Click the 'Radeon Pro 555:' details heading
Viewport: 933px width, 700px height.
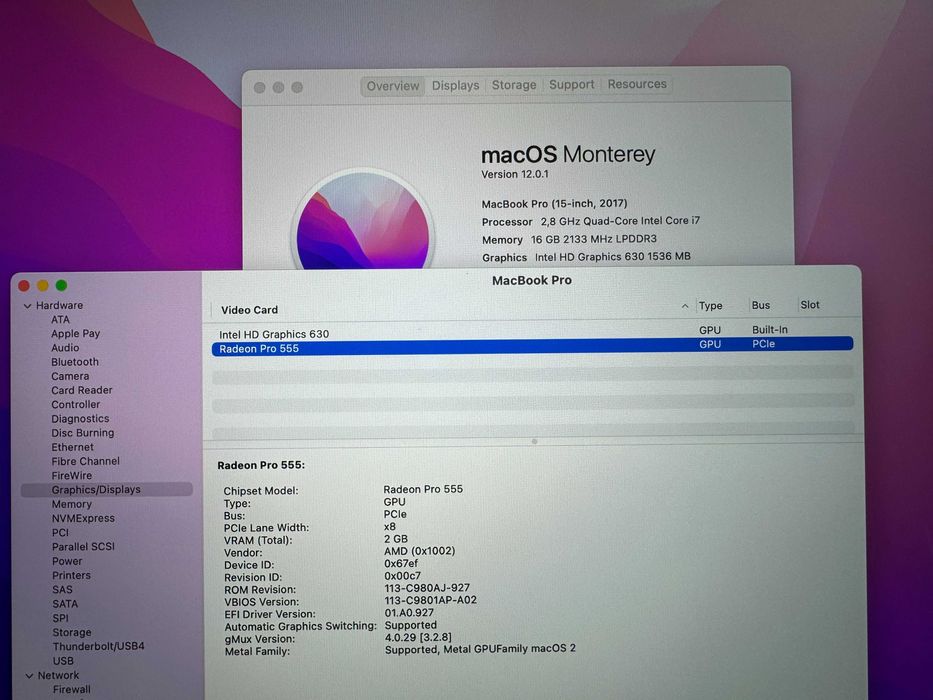[261, 465]
